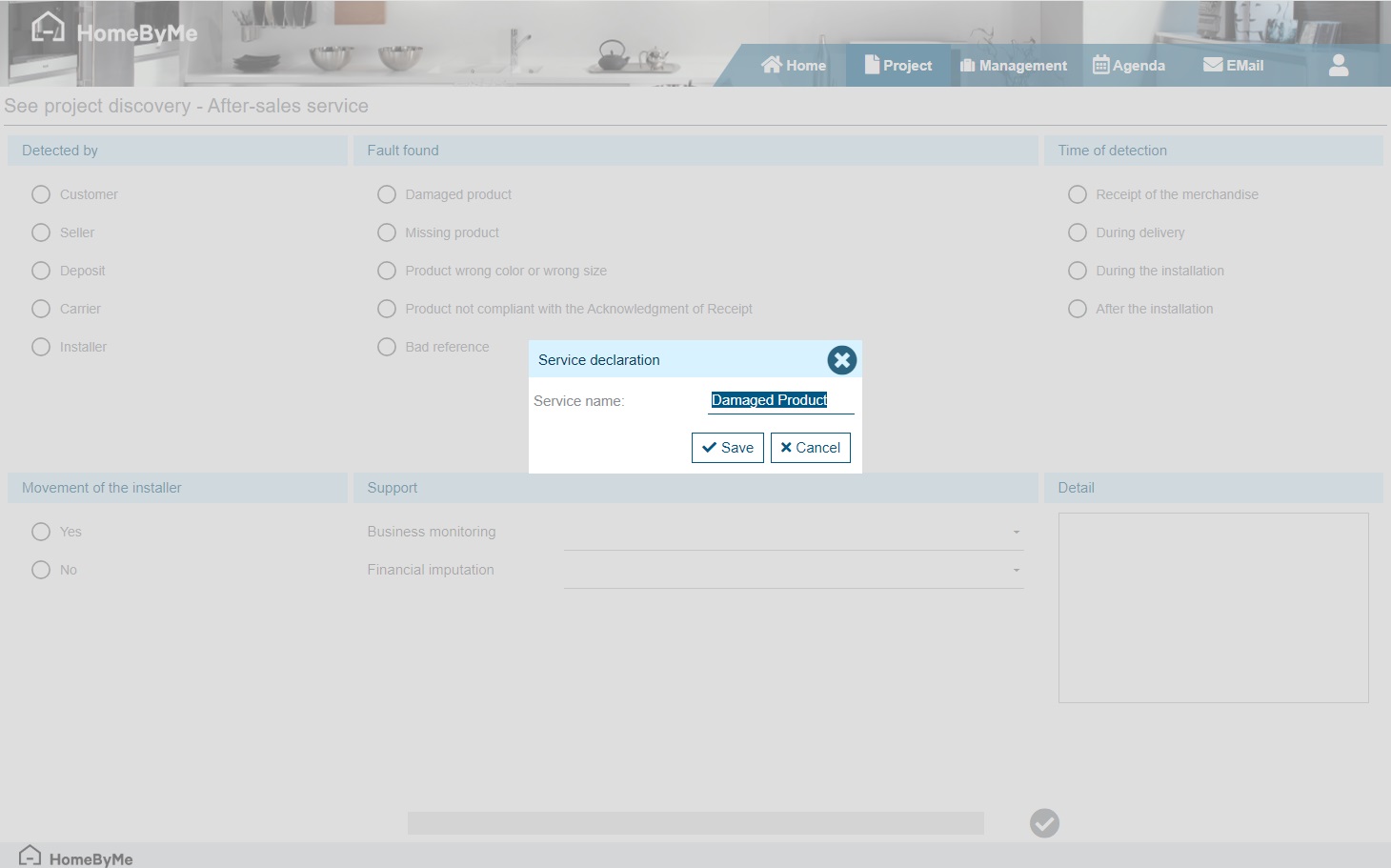Click the Agenda calendar icon

click(x=1100, y=65)
